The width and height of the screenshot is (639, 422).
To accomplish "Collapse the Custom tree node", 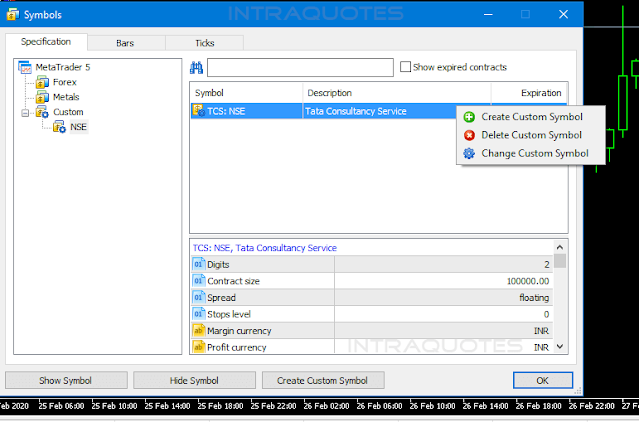I will tap(25, 113).
